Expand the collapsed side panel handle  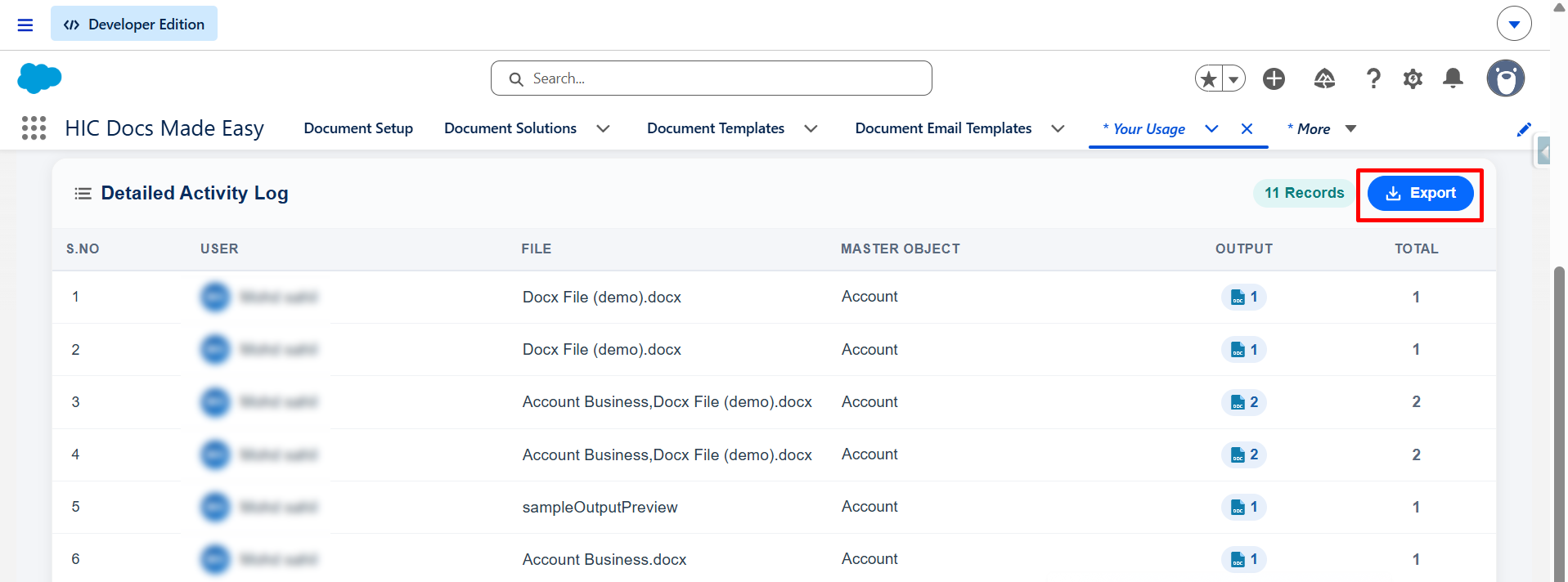[x=1543, y=151]
